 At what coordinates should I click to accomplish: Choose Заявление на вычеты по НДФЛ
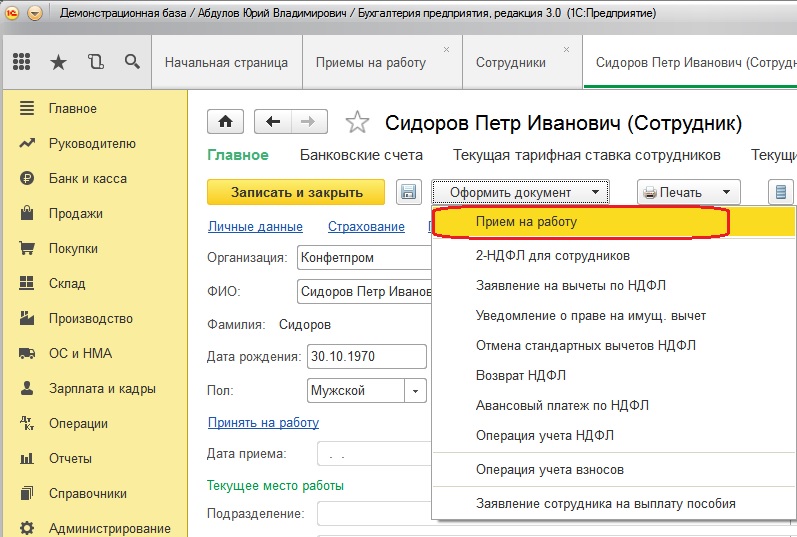(x=613, y=285)
